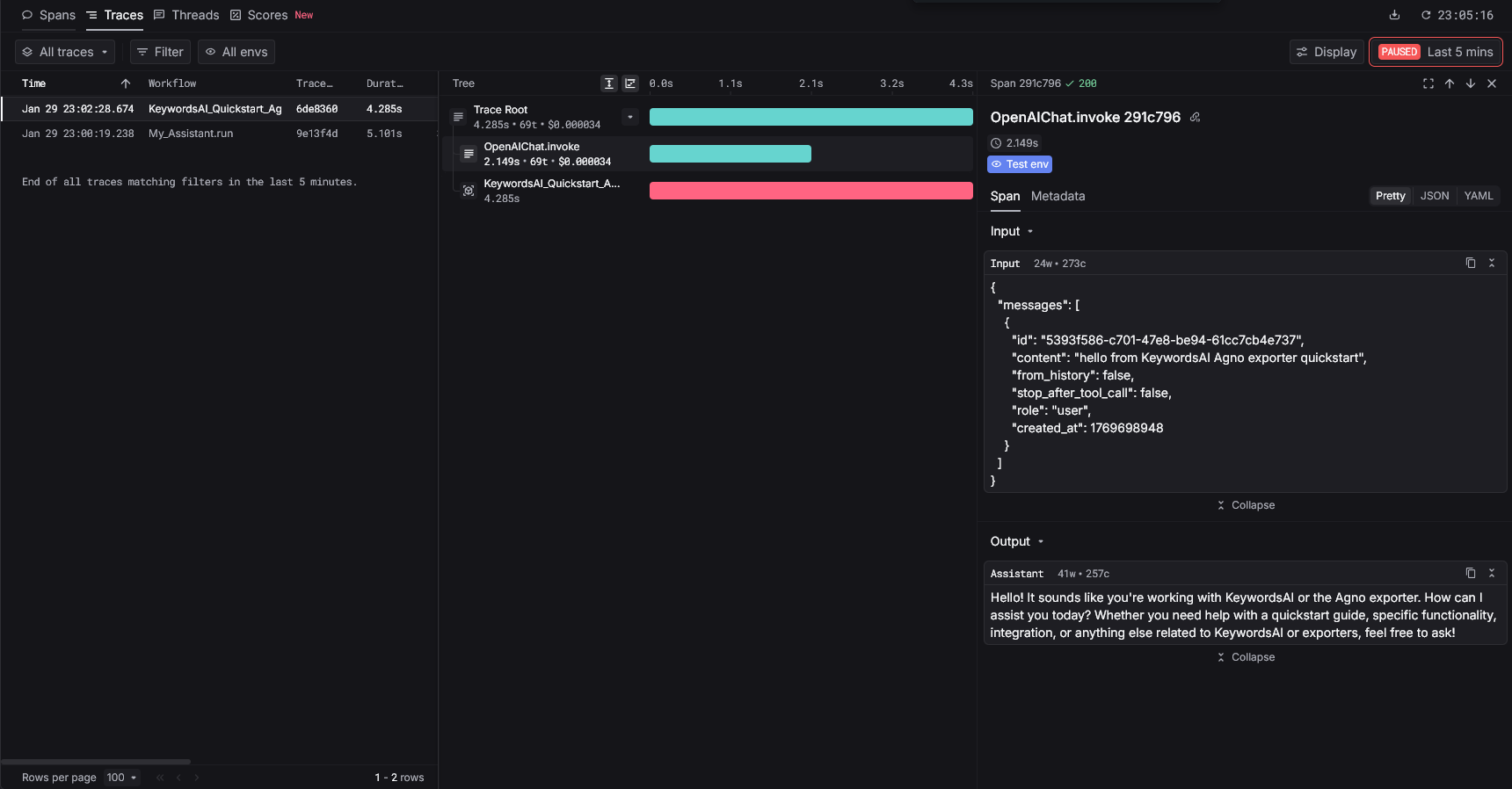
Task: Open the Rows per page dropdown
Action: (122, 778)
